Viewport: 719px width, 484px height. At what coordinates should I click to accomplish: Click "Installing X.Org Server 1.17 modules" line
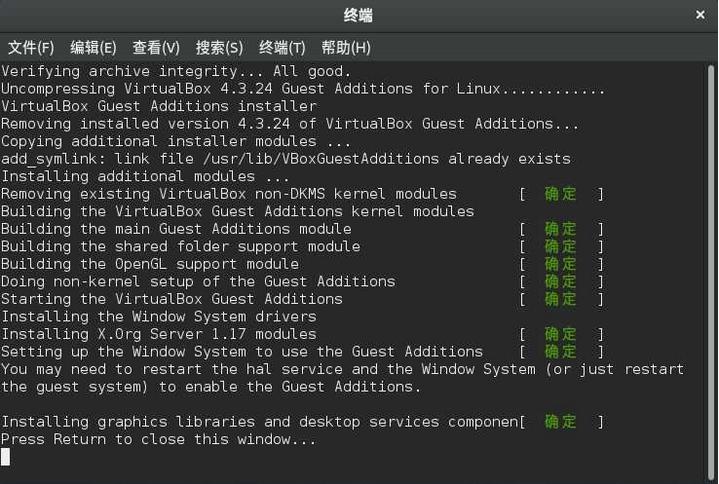pyautogui.click(x=159, y=334)
